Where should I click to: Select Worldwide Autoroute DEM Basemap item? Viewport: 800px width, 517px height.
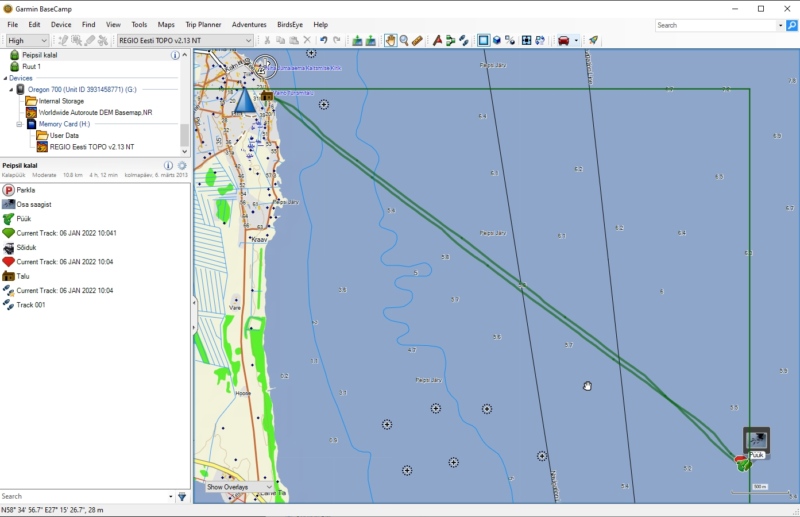95,112
